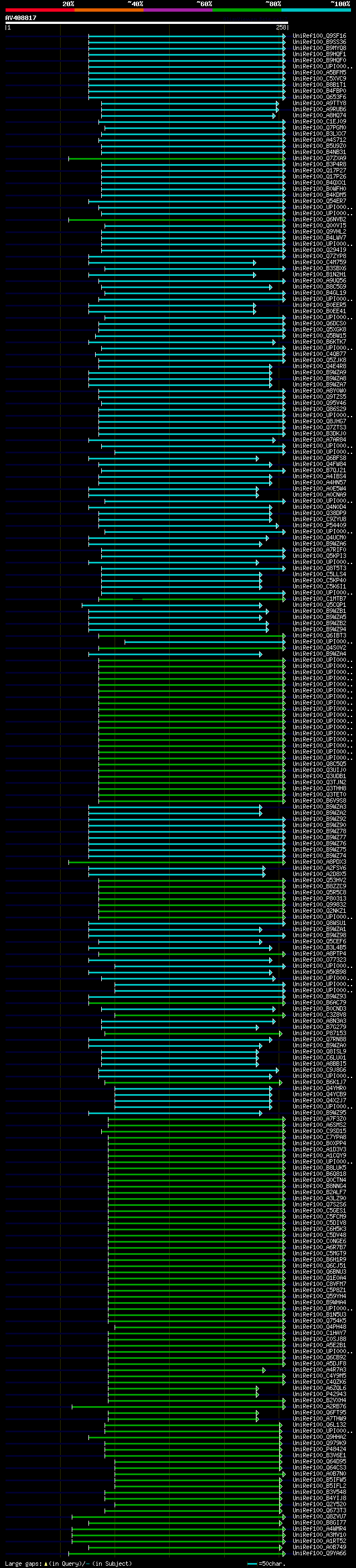The width and height of the screenshot is (356, 1568).
Task: Click label UniRef100_A4R7A3
Action: pos(319,1369)
